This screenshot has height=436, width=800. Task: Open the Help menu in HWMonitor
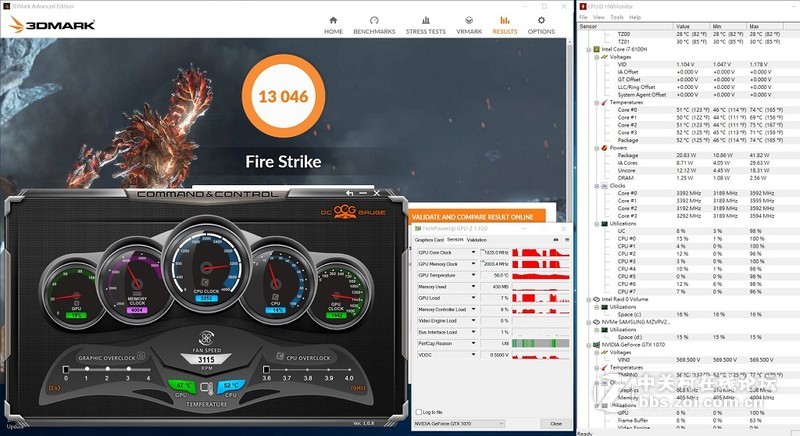tap(635, 17)
